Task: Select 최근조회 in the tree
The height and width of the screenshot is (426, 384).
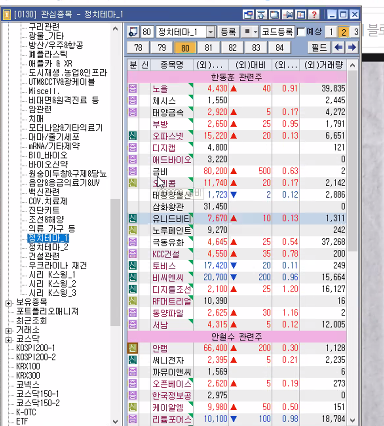Action: (x=31, y=321)
